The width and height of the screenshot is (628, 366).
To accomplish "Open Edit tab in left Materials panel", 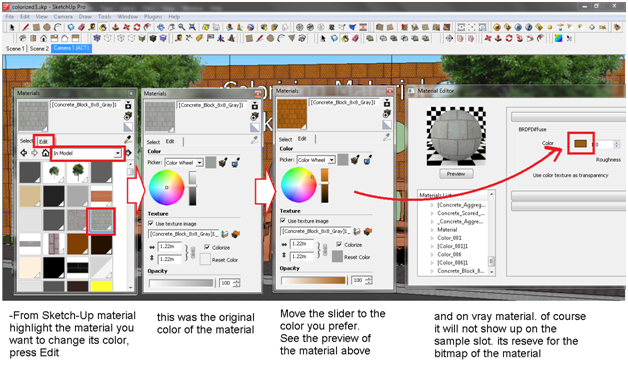I will tap(43, 141).
